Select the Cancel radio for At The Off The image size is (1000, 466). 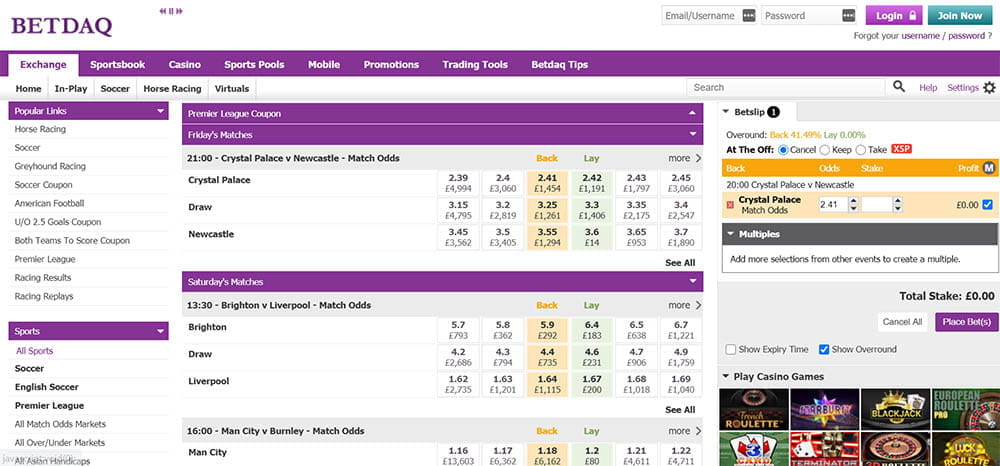point(783,150)
